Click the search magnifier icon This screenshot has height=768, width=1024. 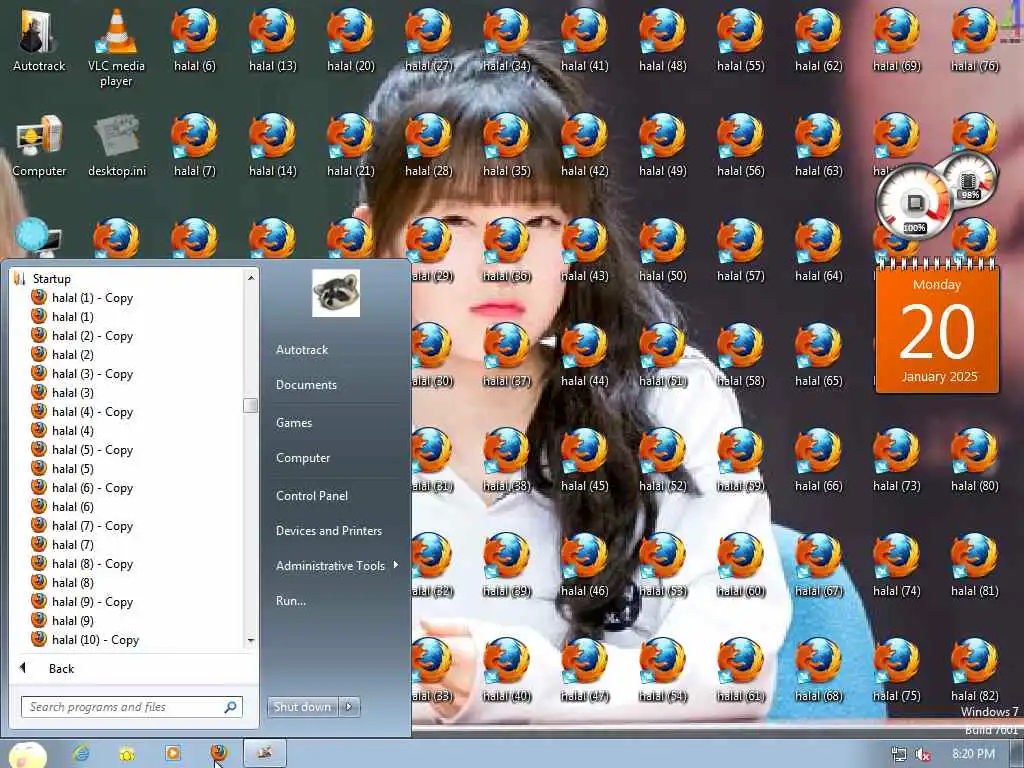tap(231, 707)
